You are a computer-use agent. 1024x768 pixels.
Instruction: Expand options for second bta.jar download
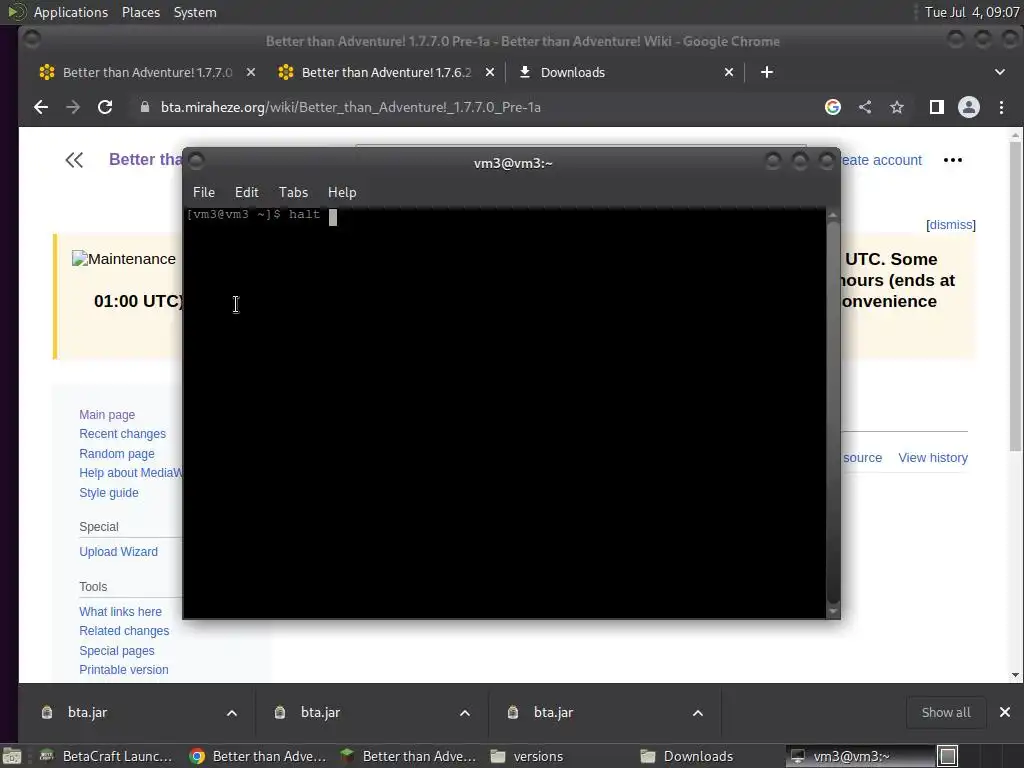tap(465, 712)
